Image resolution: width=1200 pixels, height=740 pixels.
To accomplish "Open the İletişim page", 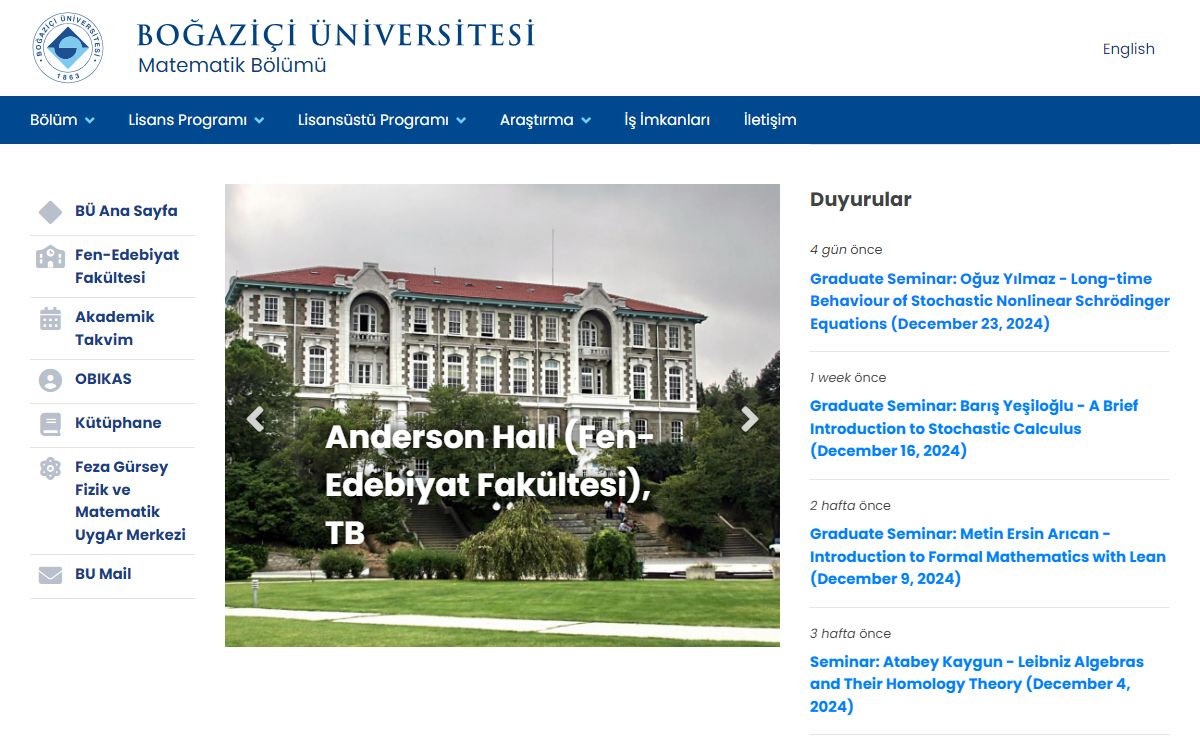I will point(770,120).
